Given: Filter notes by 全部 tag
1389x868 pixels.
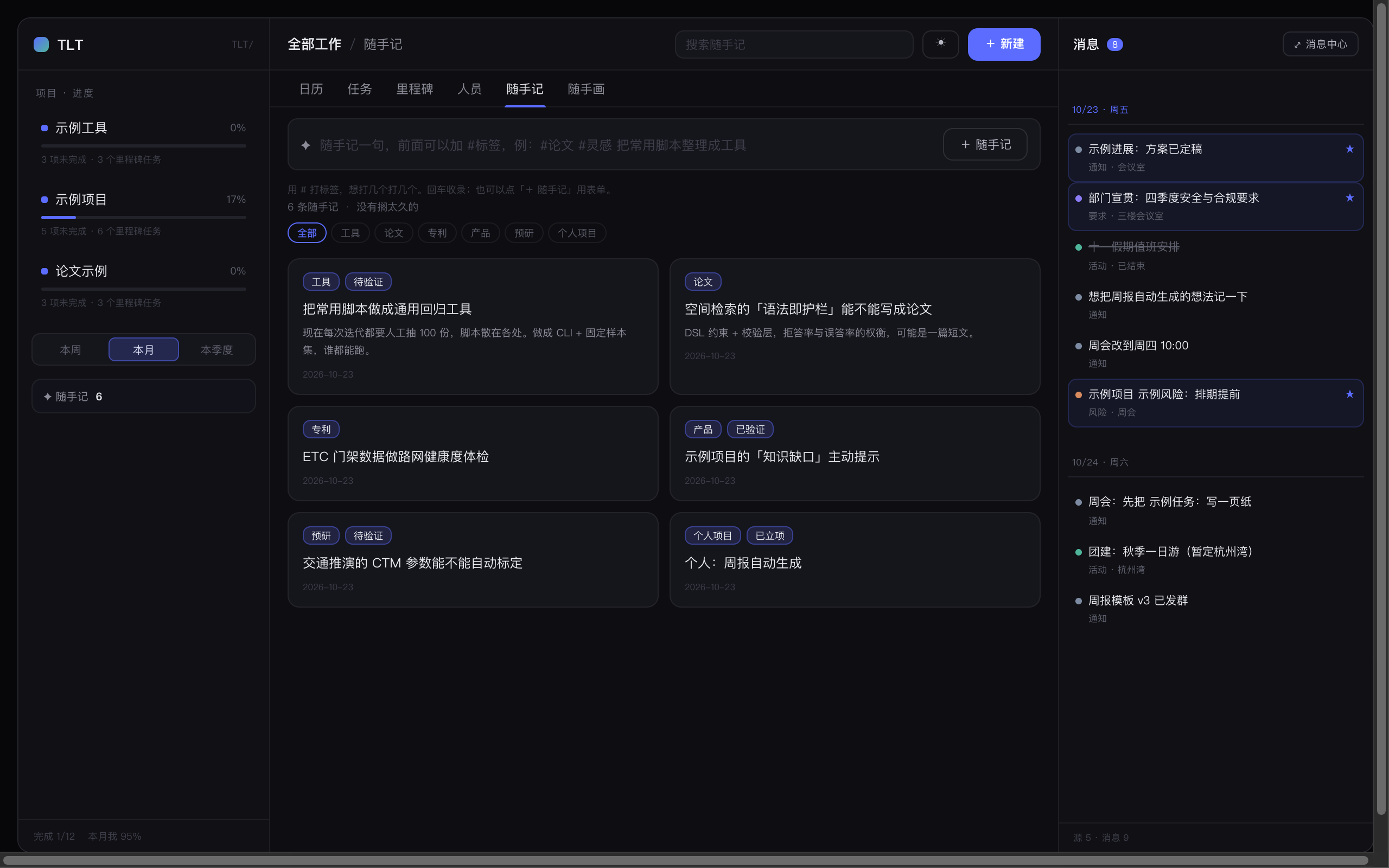Looking at the screenshot, I should click(x=307, y=233).
